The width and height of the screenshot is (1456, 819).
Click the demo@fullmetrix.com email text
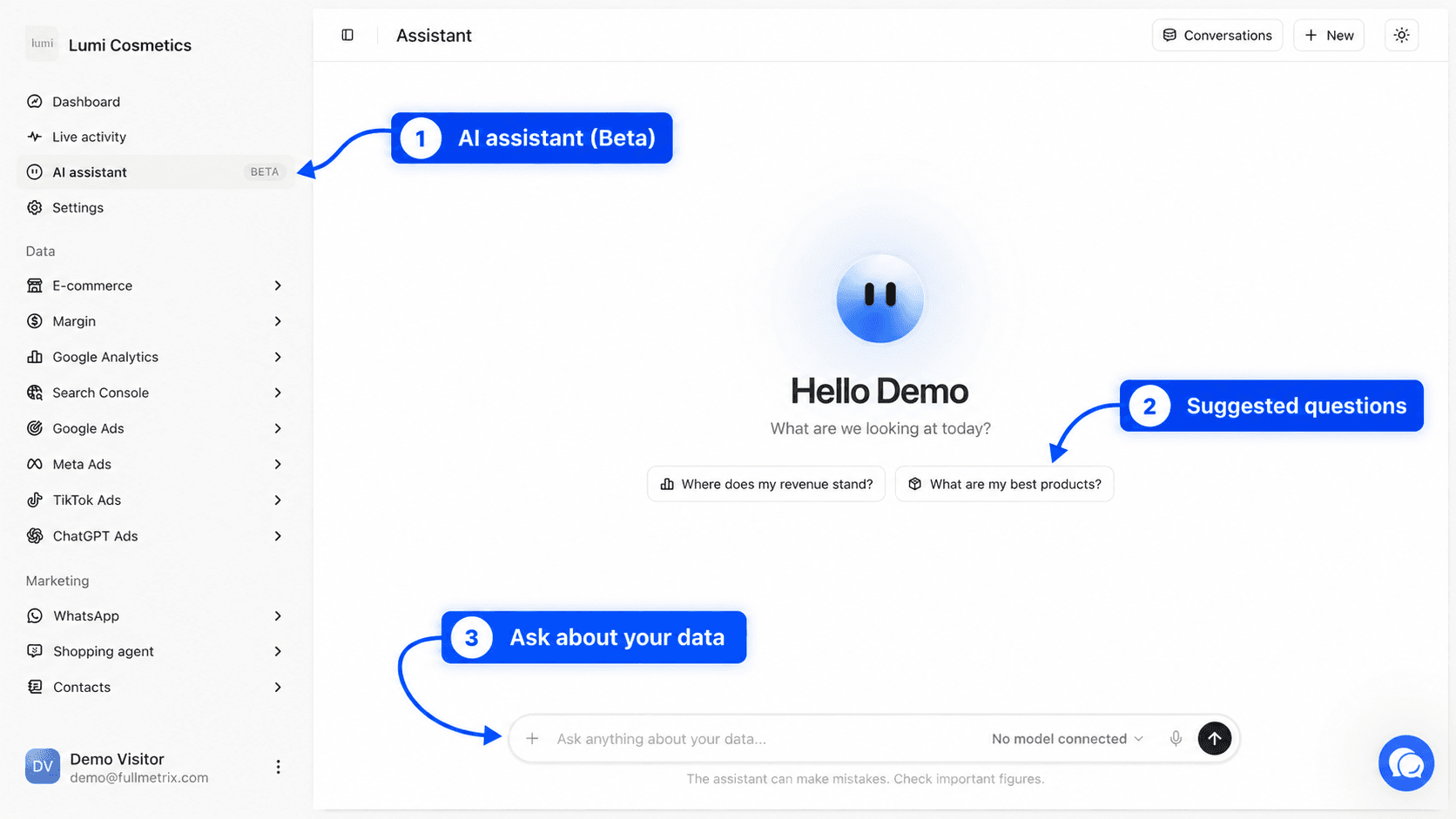coord(139,778)
